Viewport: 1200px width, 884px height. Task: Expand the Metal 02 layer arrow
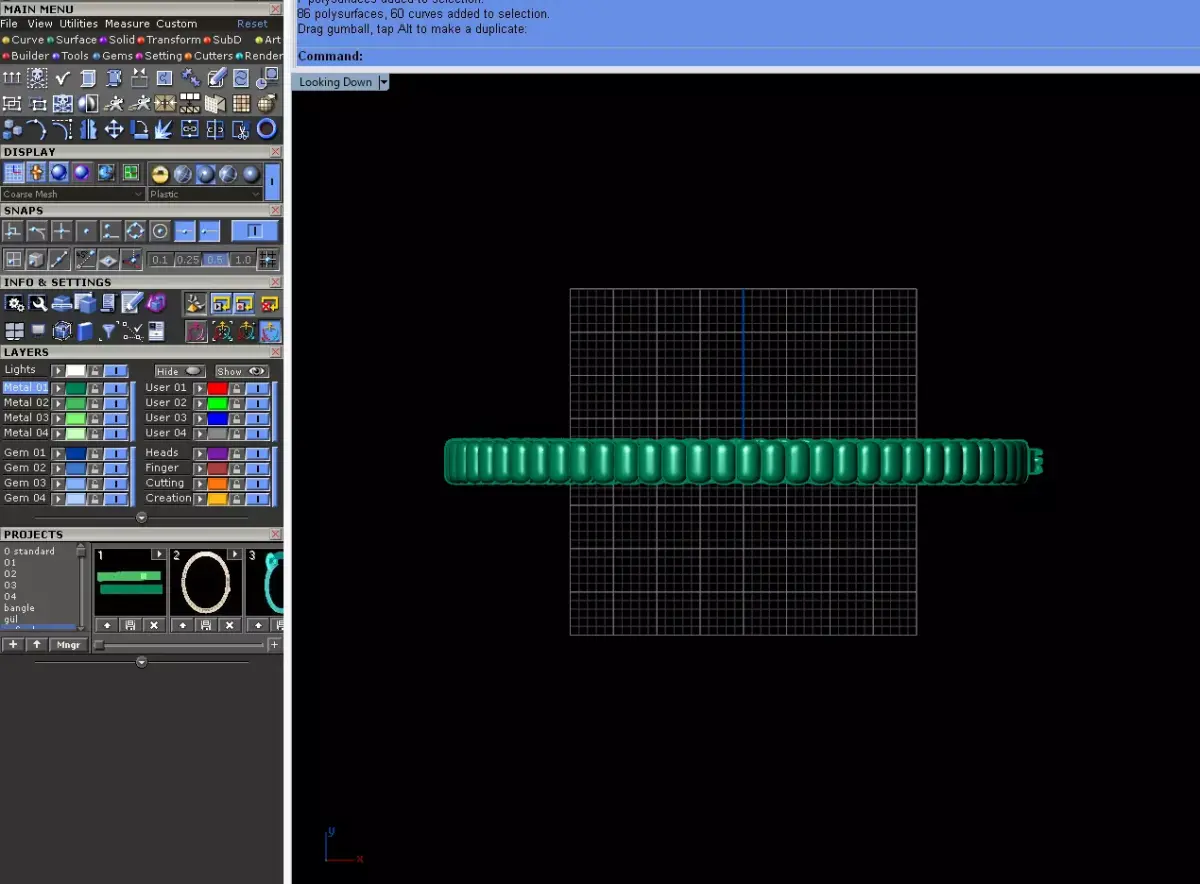(58, 403)
